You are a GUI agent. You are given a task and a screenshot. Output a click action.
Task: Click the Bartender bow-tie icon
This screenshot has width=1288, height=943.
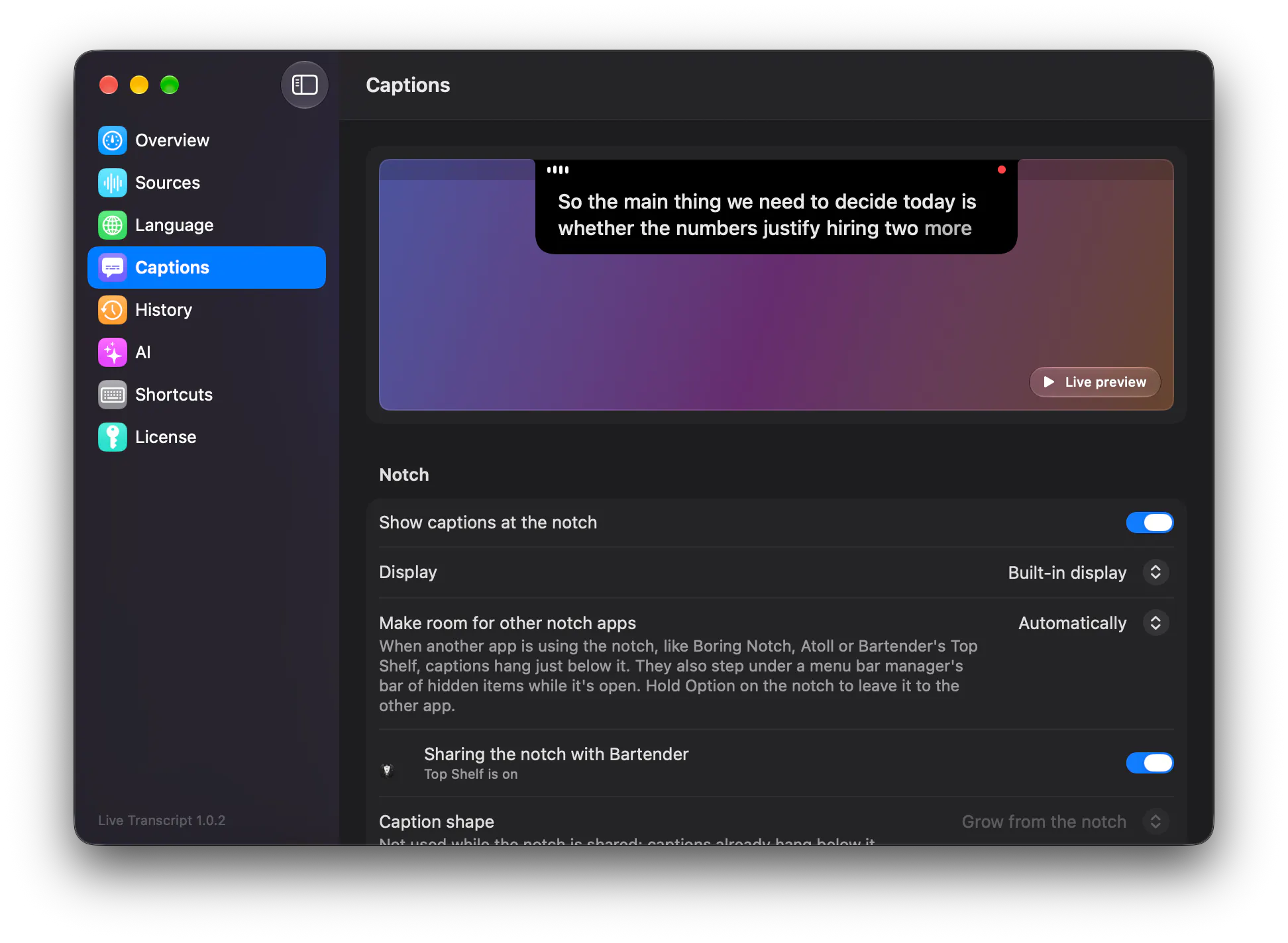point(388,769)
